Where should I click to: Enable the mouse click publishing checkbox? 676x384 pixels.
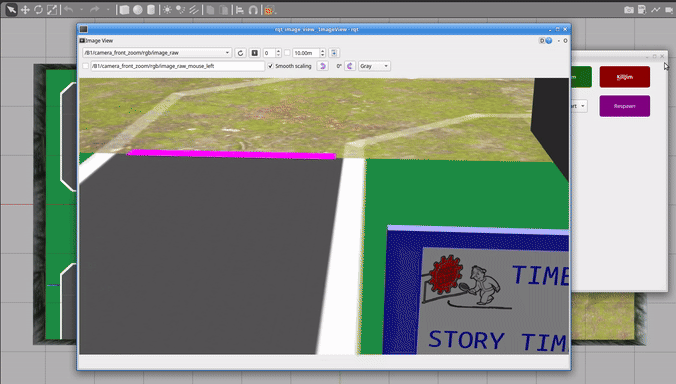(85, 66)
